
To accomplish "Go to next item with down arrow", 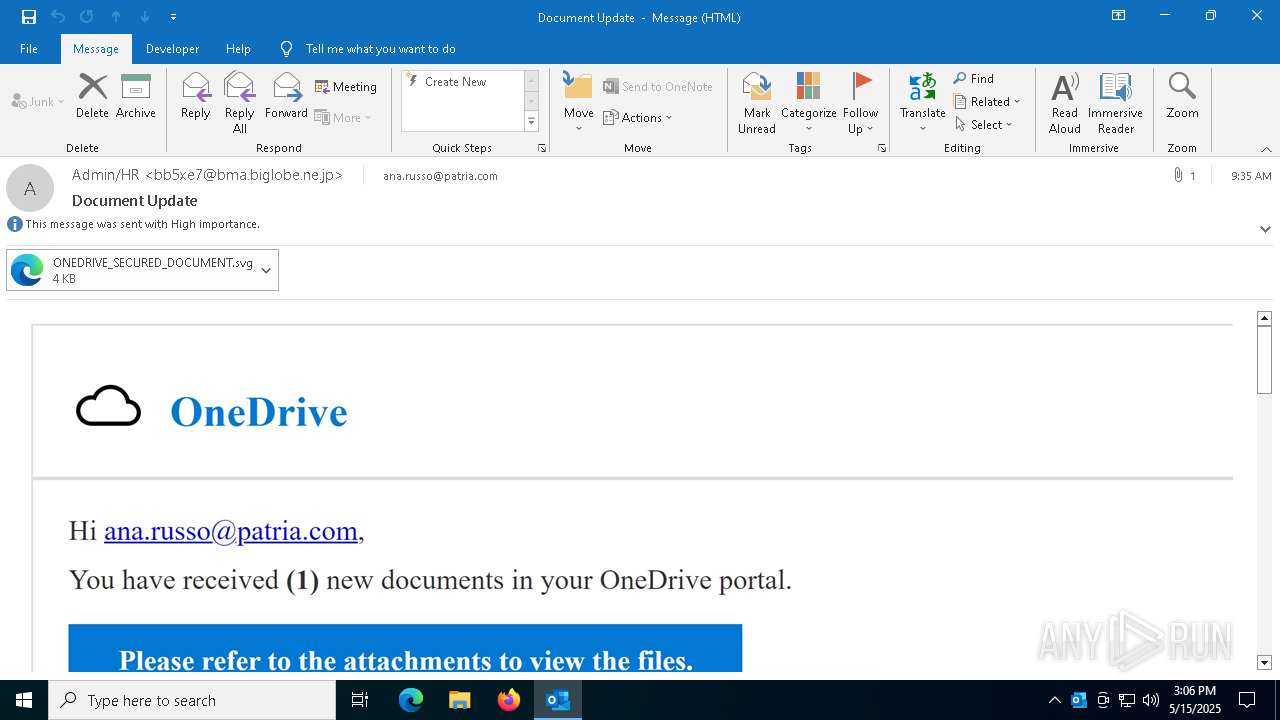I will 145,17.
